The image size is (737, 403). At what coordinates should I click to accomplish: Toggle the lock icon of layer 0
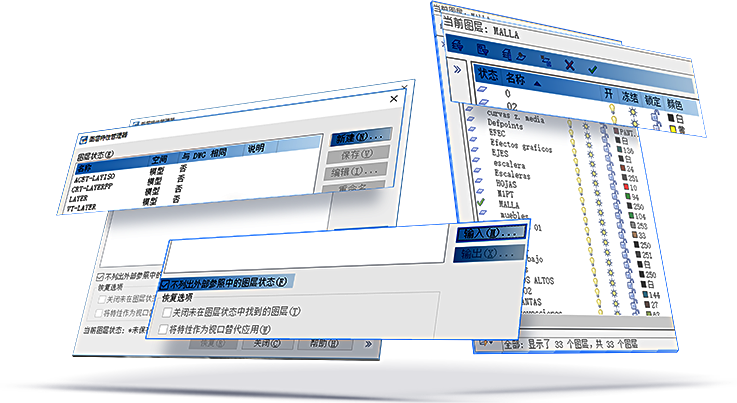655,116
